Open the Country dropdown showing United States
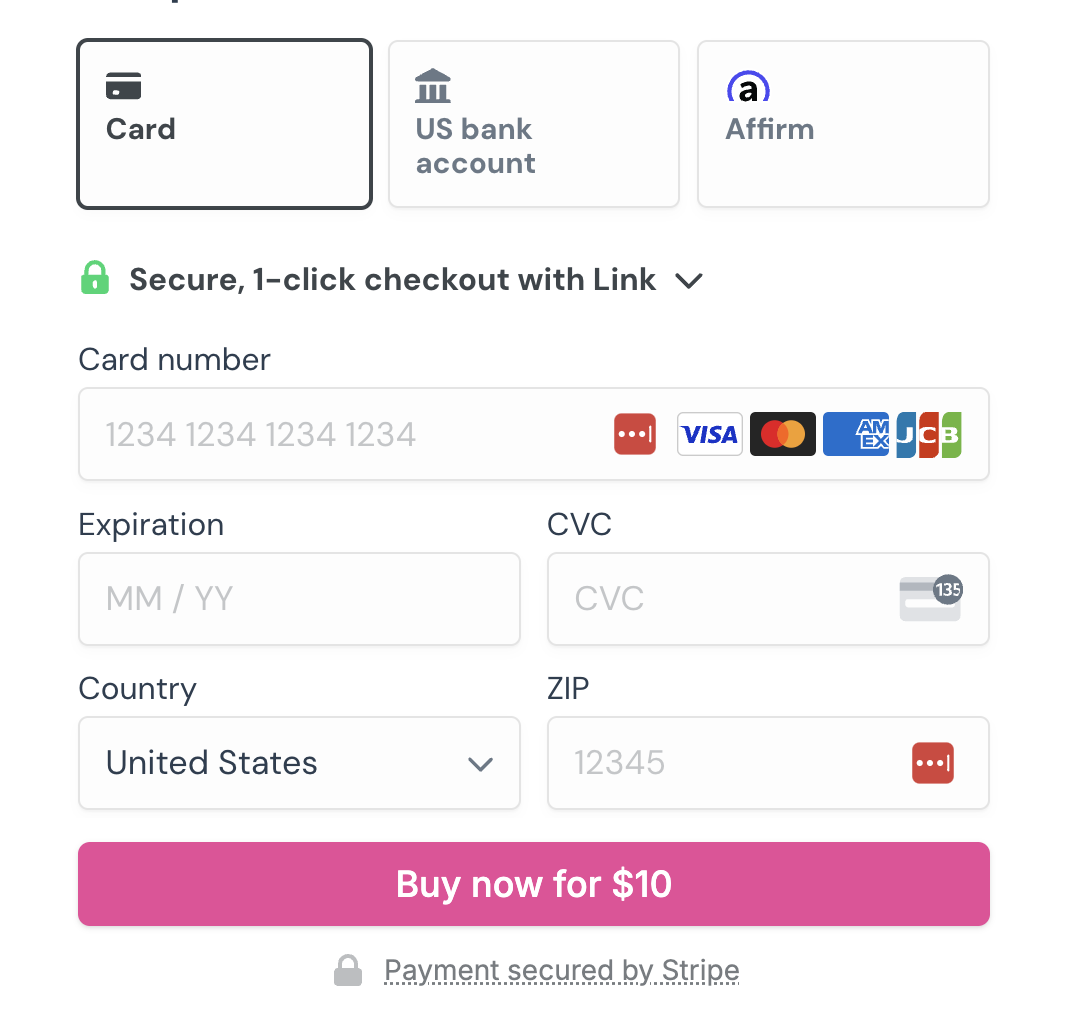The width and height of the screenshot is (1076, 1016). coord(299,763)
